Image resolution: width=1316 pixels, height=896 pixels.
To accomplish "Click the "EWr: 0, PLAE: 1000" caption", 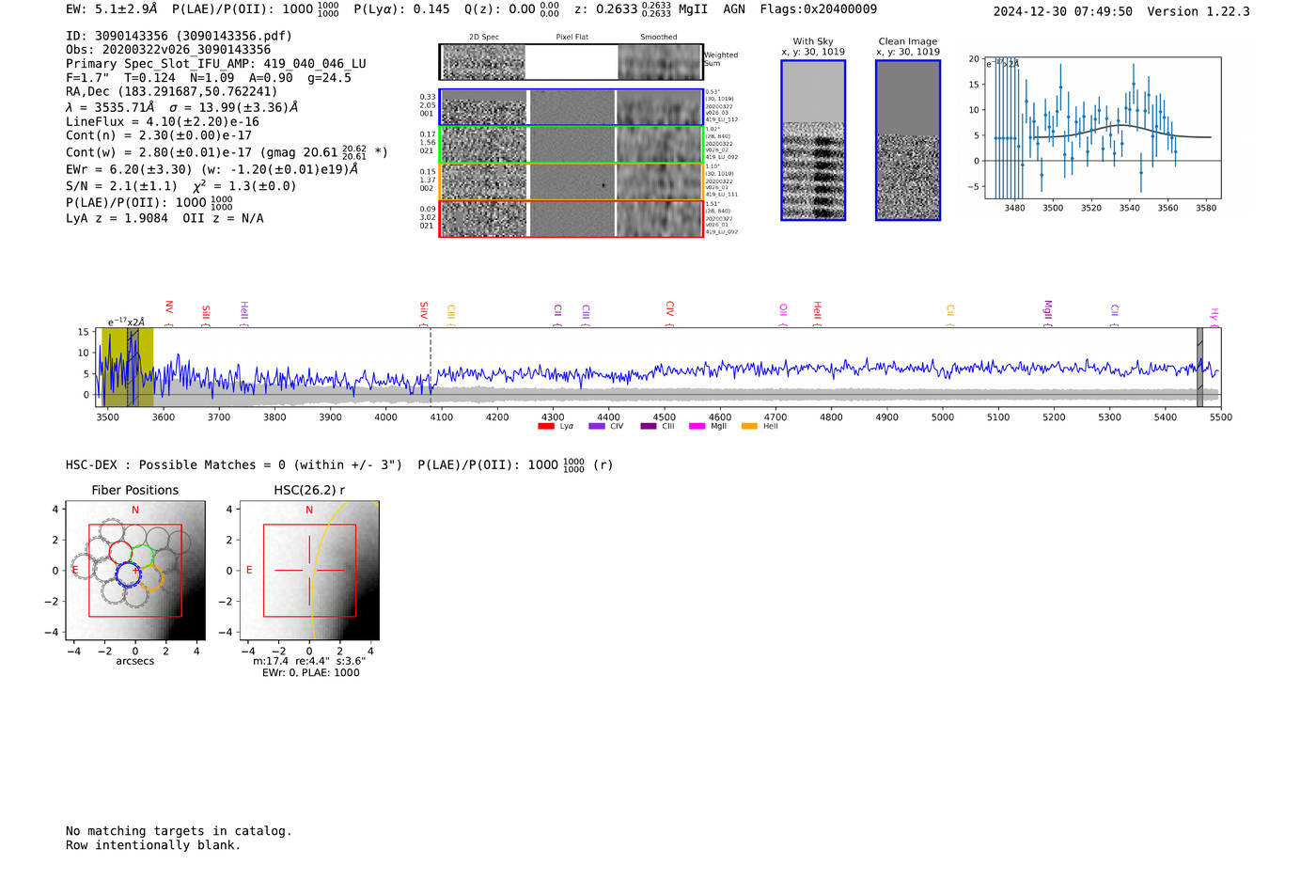I will 310,673.
